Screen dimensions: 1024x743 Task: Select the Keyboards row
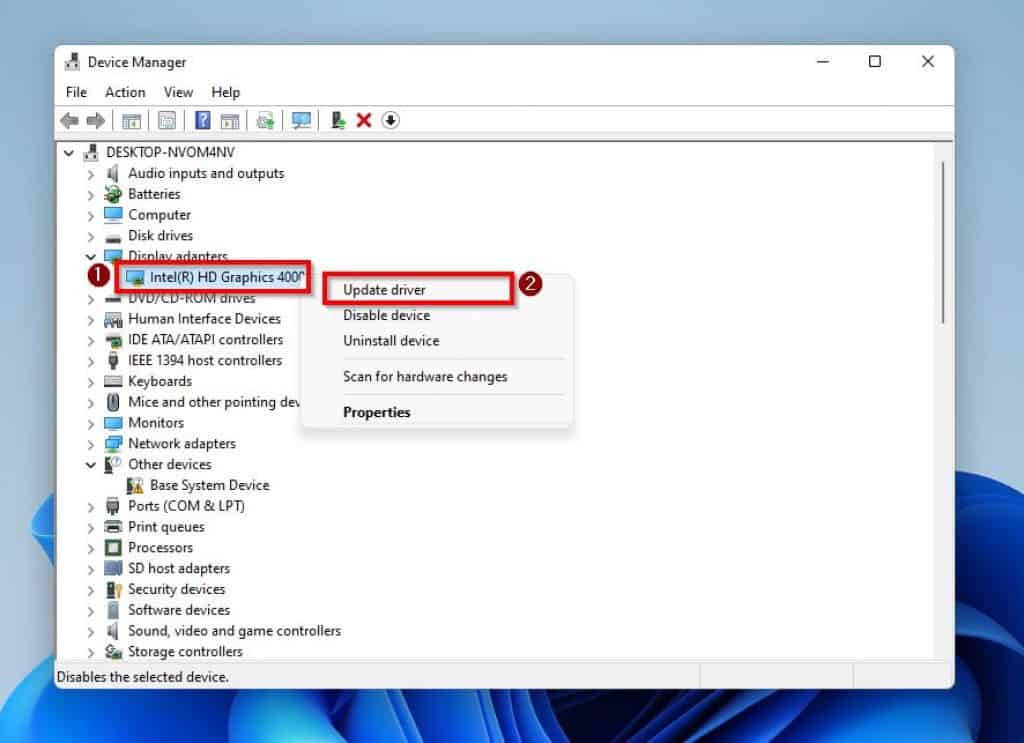point(160,381)
